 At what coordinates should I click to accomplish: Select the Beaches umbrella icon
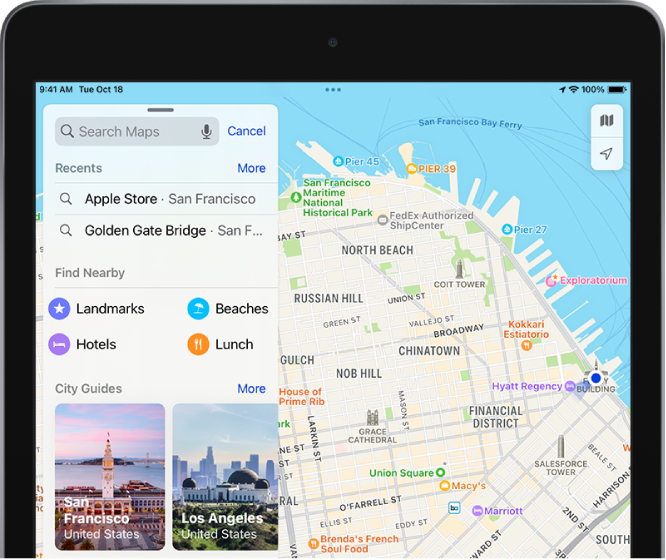coord(198,308)
